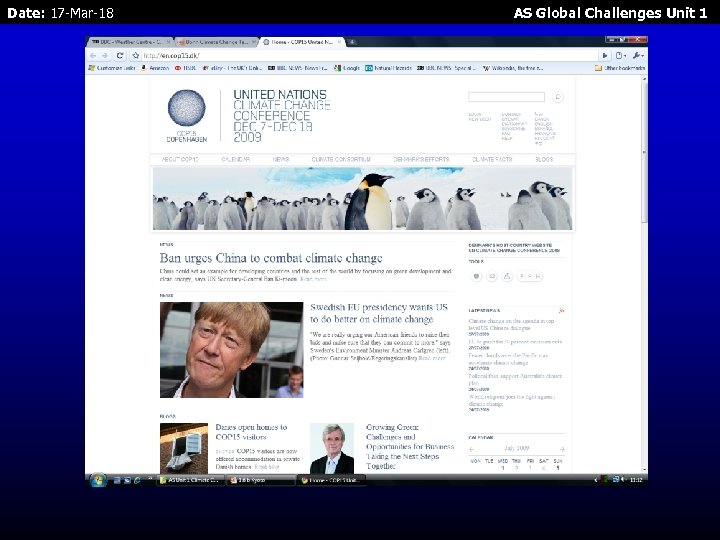Open the Calendar menu item
The height and width of the screenshot is (540, 720).
pyautogui.click(x=236, y=159)
